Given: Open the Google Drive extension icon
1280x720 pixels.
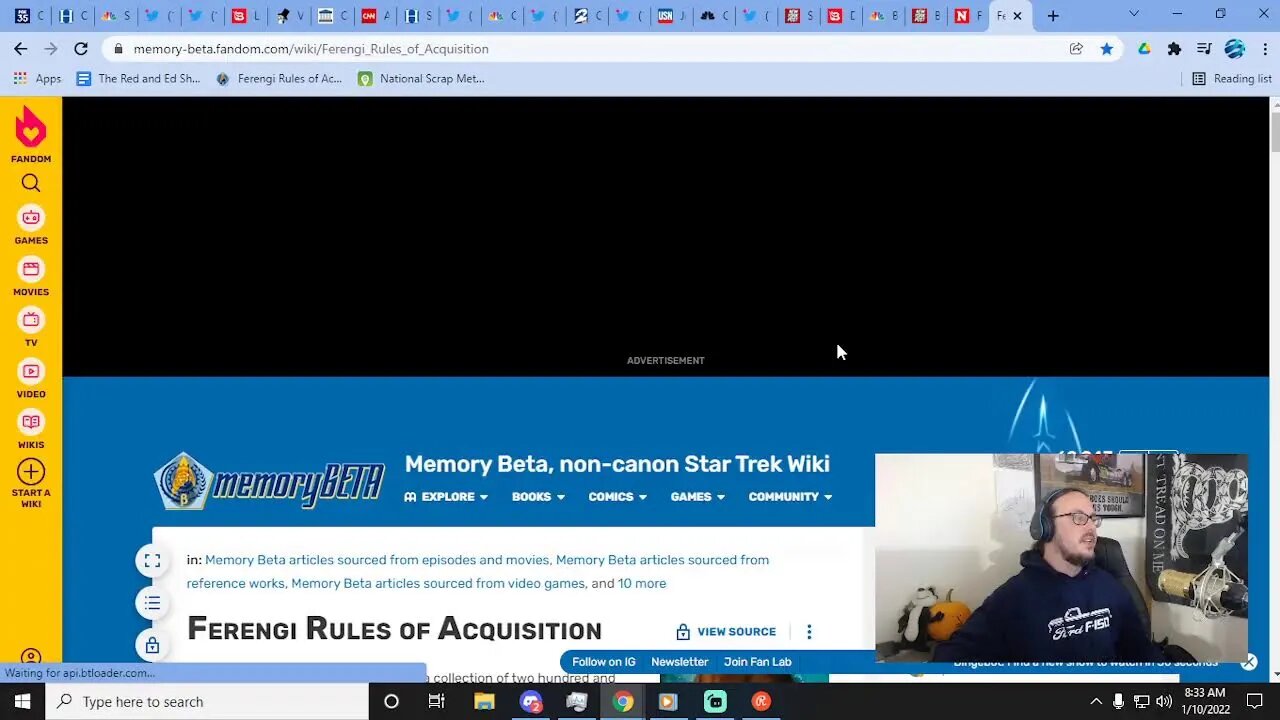Looking at the screenshot, I should click(1144, 48).
